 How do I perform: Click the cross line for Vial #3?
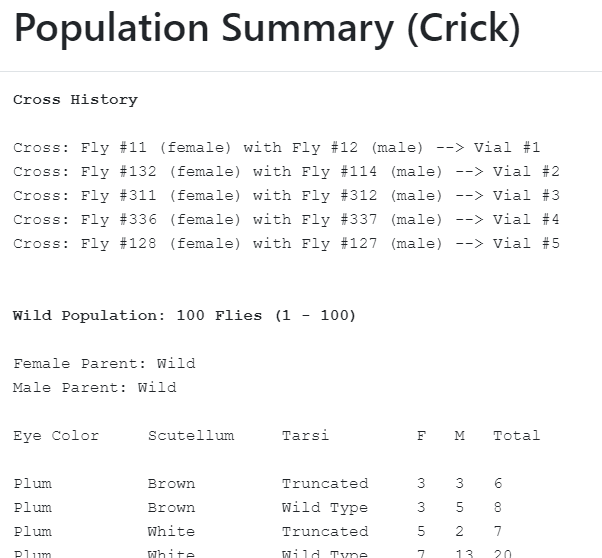(x=286, y=196)
